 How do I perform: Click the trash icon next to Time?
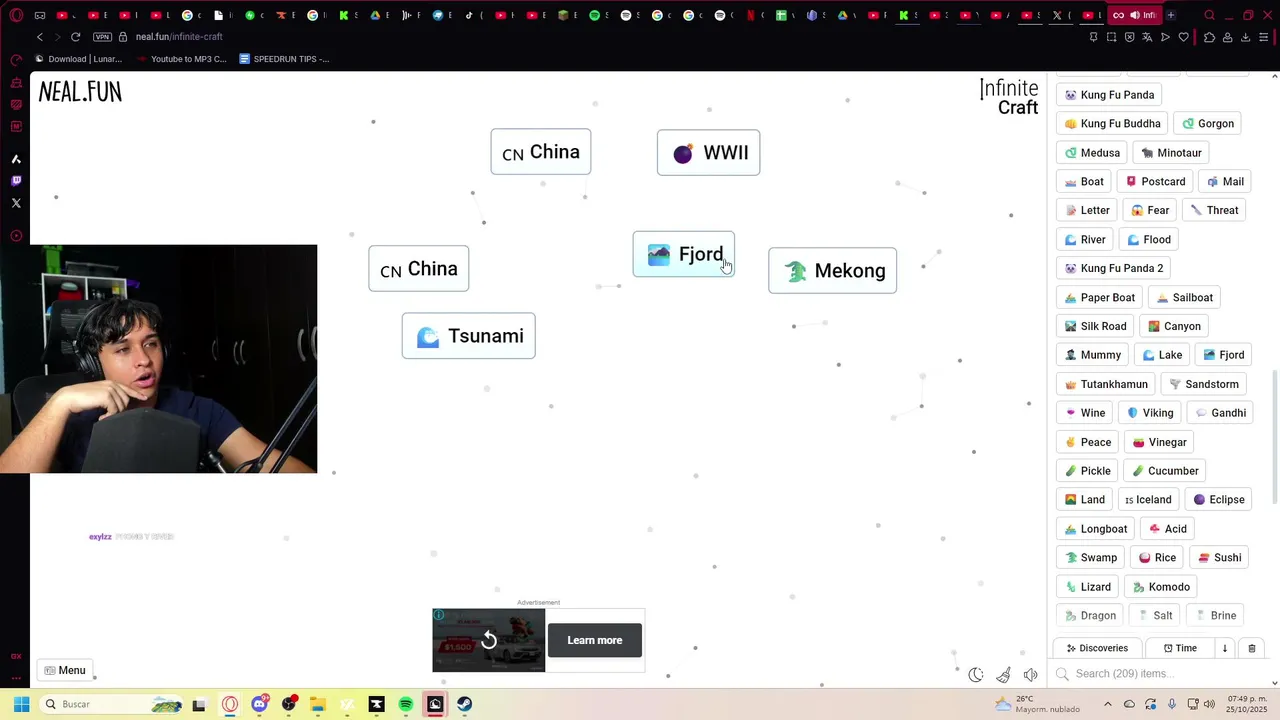click(x=1251, y=648)
